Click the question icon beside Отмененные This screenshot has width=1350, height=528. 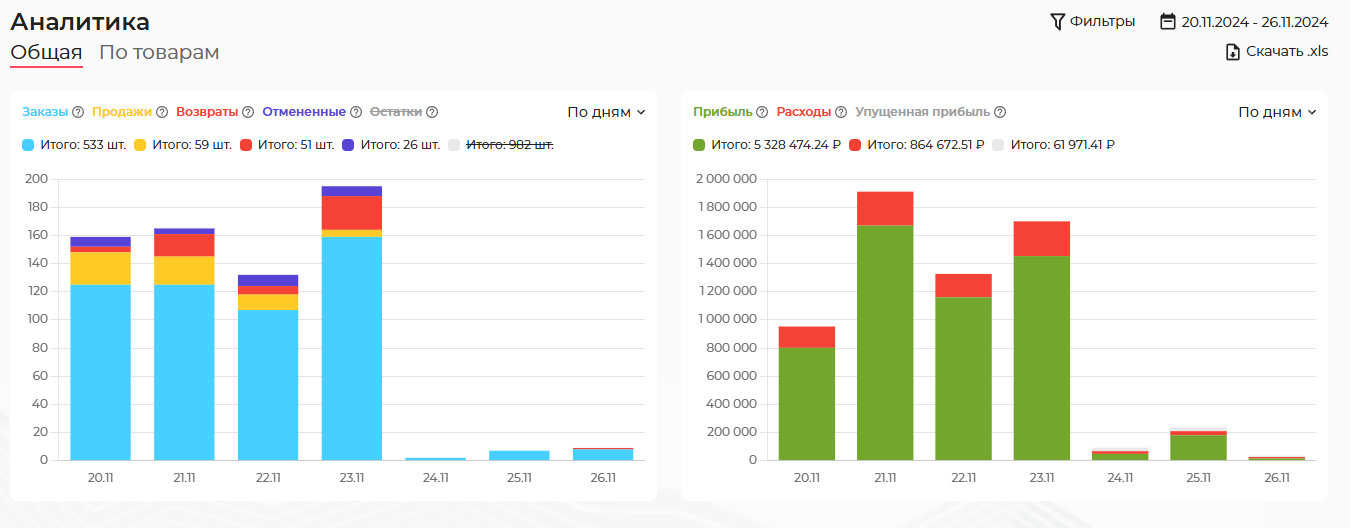pos(356,112)
